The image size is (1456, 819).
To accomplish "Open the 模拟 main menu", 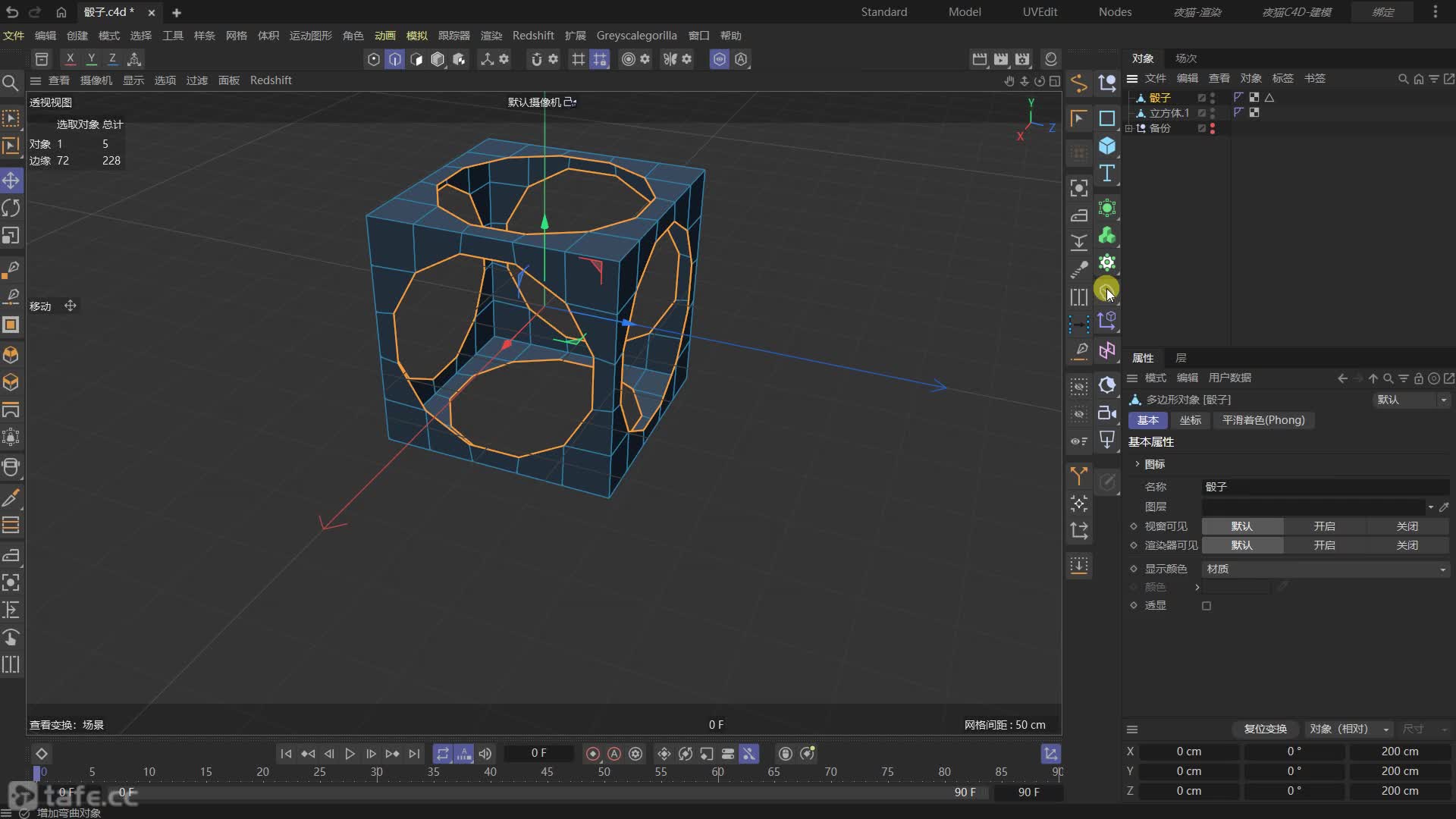I will click(416, 36).
